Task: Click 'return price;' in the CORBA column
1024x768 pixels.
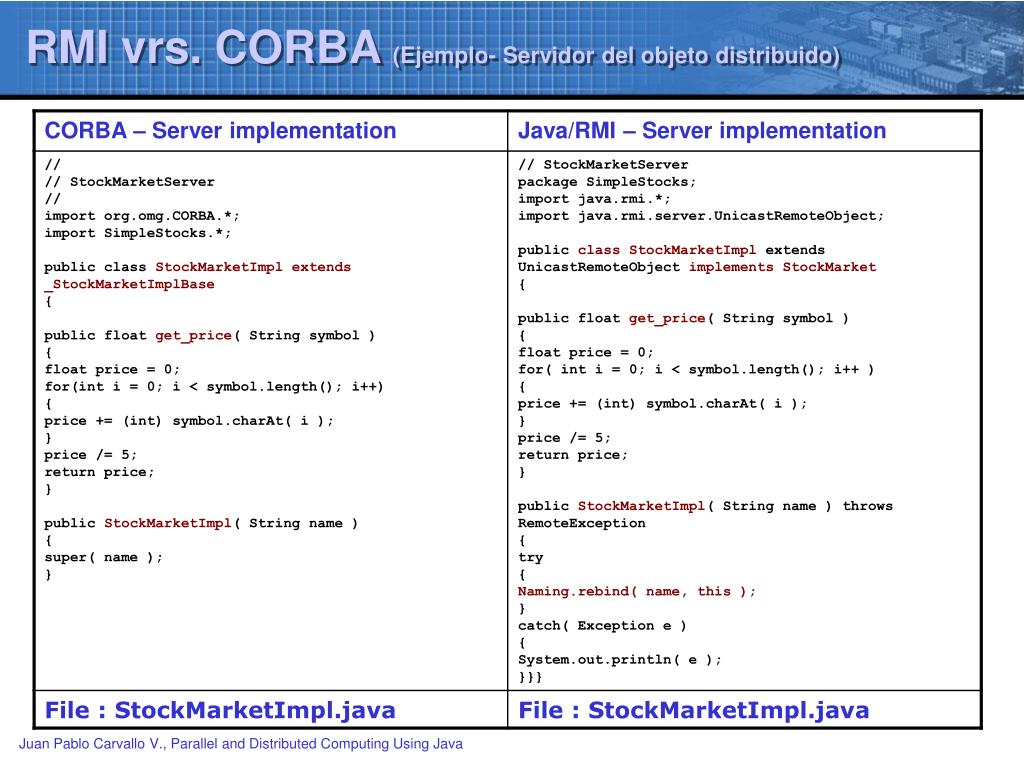Action: click(x=99, y=472)
